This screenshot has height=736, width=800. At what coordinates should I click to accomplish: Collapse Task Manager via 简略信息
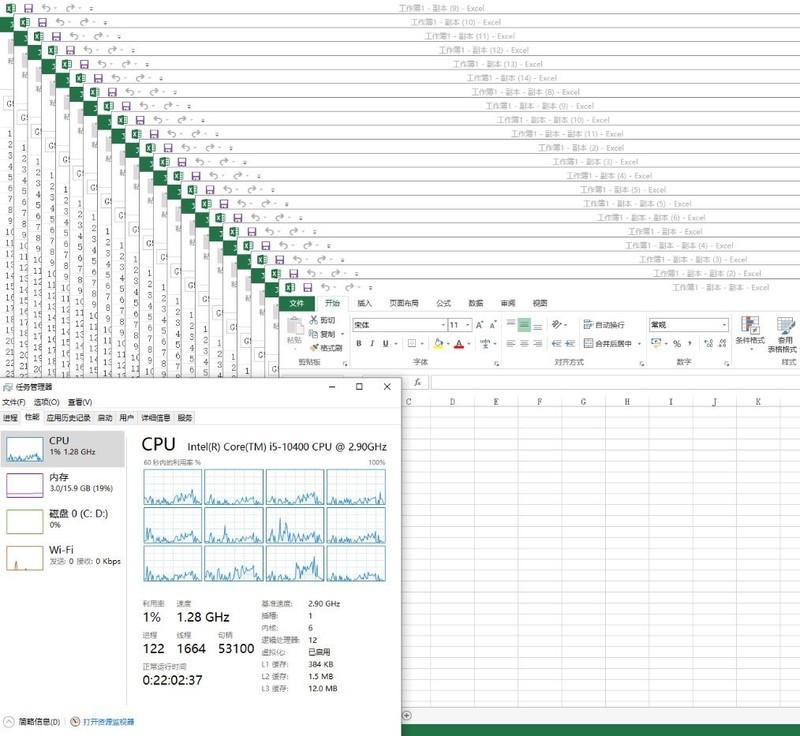[34, 721]
